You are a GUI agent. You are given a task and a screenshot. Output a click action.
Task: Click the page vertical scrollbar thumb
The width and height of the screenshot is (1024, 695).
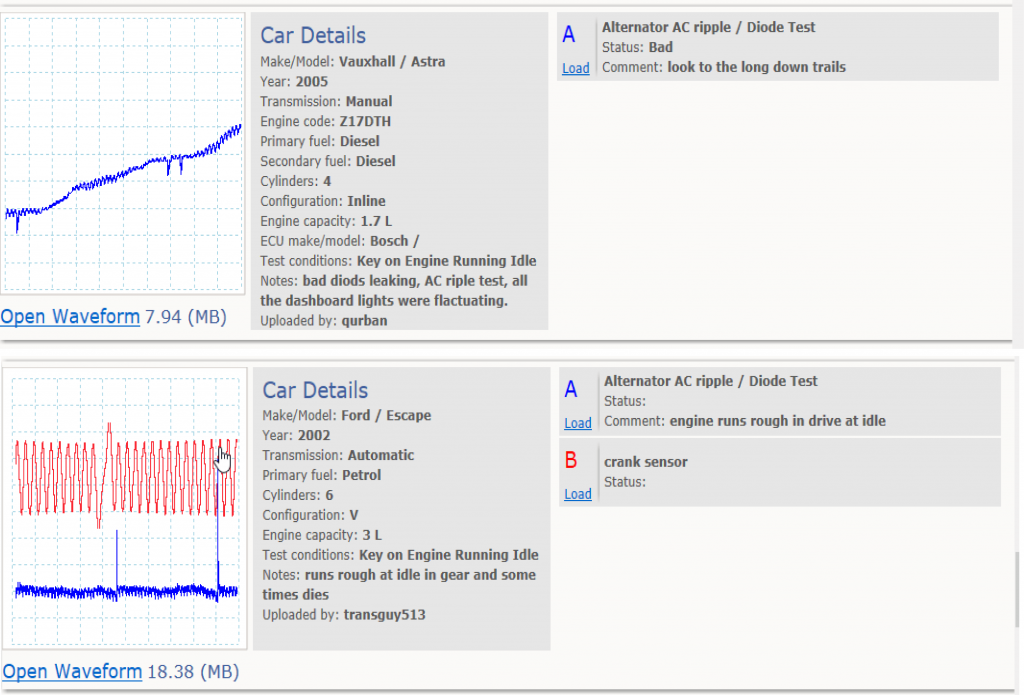point(1018,588)
